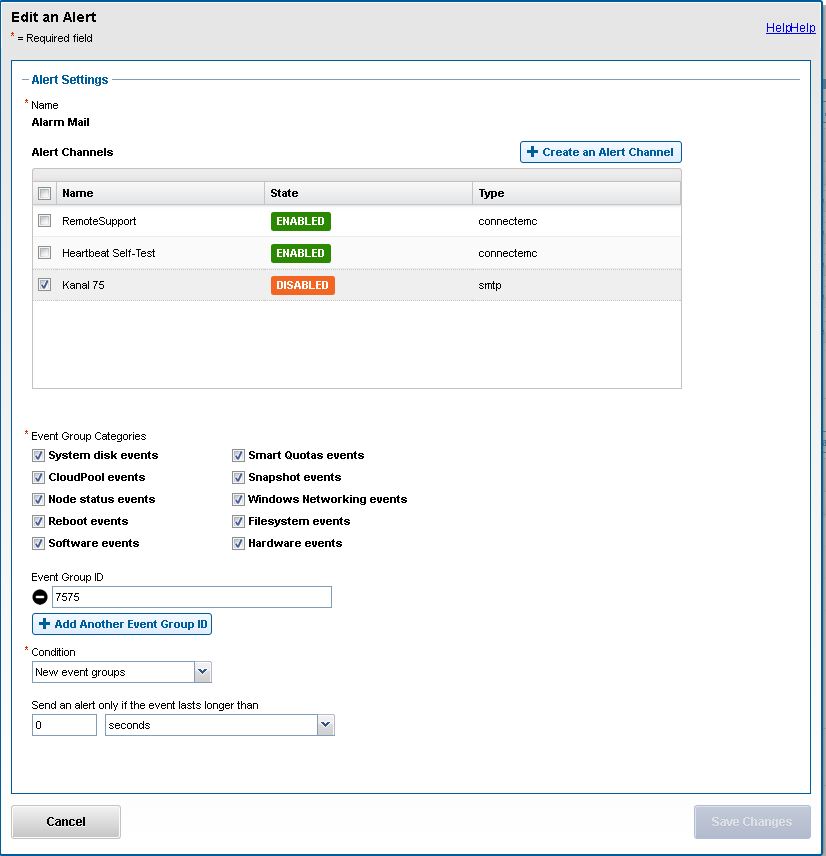Check the RemoteSupport channel checkbox

point(44,221)
